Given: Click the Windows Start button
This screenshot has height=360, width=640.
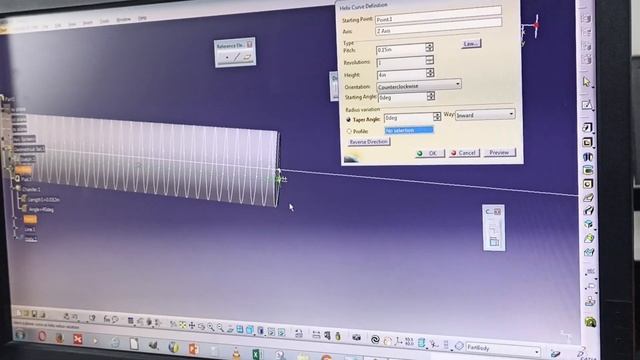Looking at the screenshot, I should (20, 335).
